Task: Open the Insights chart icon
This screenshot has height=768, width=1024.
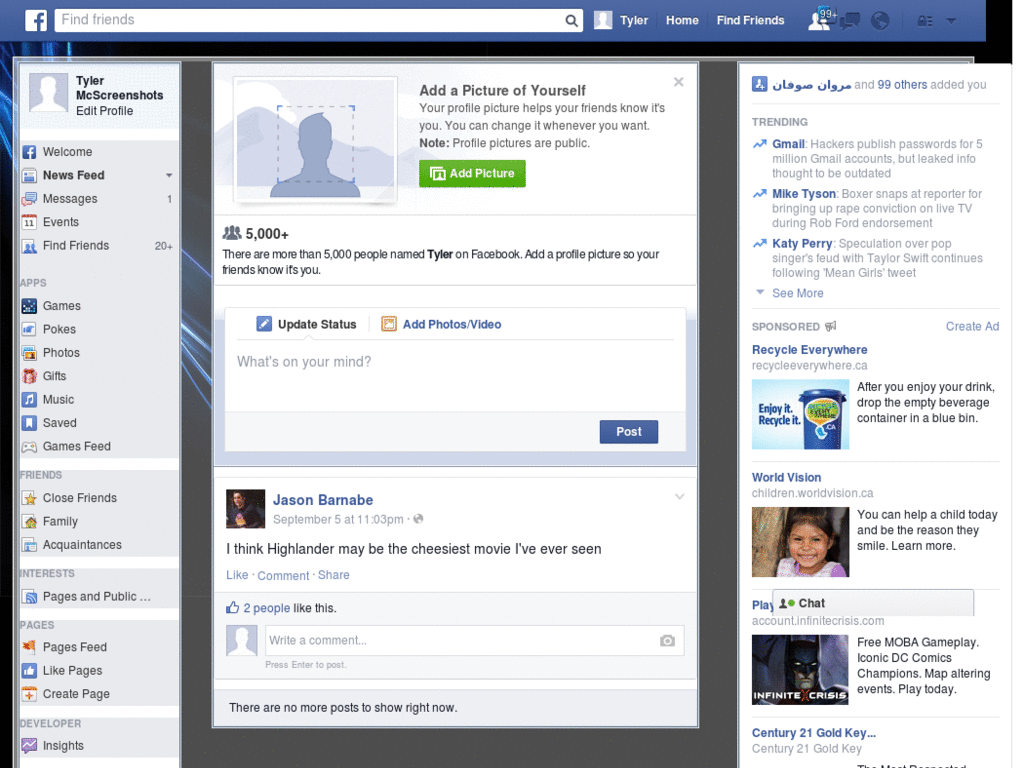Action: (29, 745)
